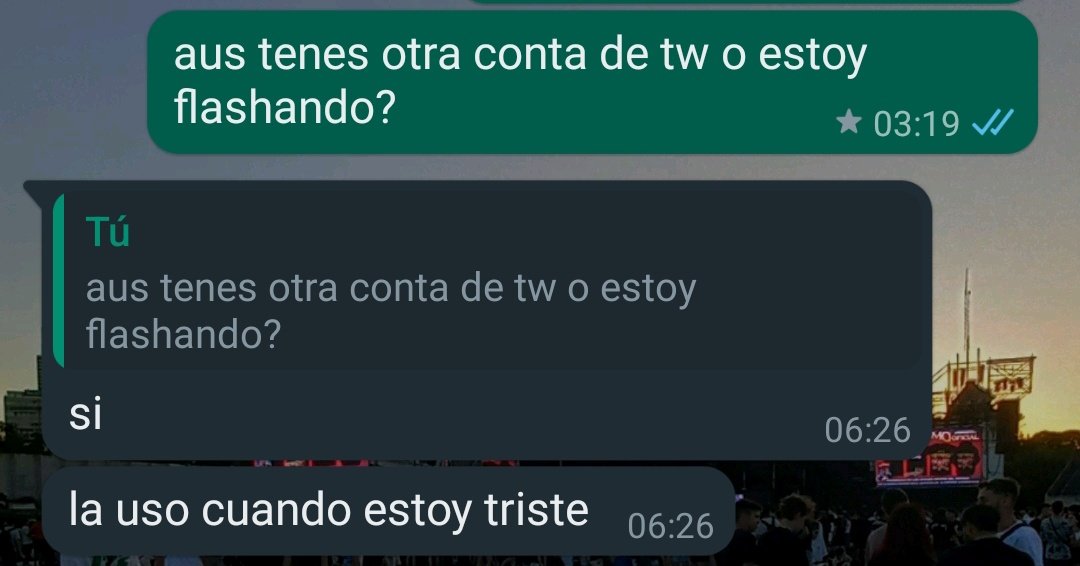Select the 'si' reply text
Viewport: 1080px width, 566px height.
click(85, 415)
